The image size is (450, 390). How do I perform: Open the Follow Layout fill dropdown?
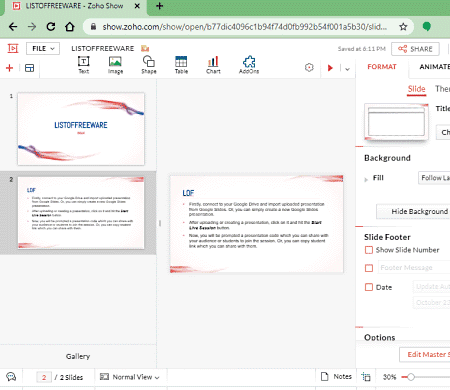[x=434, y=178]
